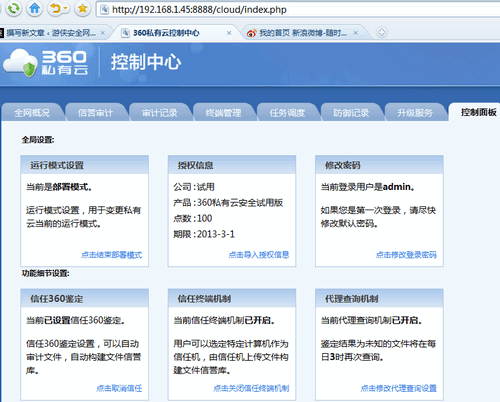Screen dimensions: 500x402
Task: Click the 运行模式设置 card header
Action: click(x=85, y=165)
